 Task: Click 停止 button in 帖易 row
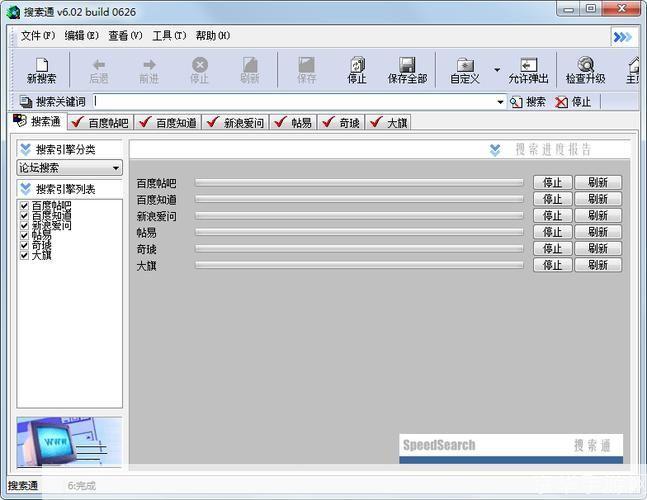click(x=553, y=232)
